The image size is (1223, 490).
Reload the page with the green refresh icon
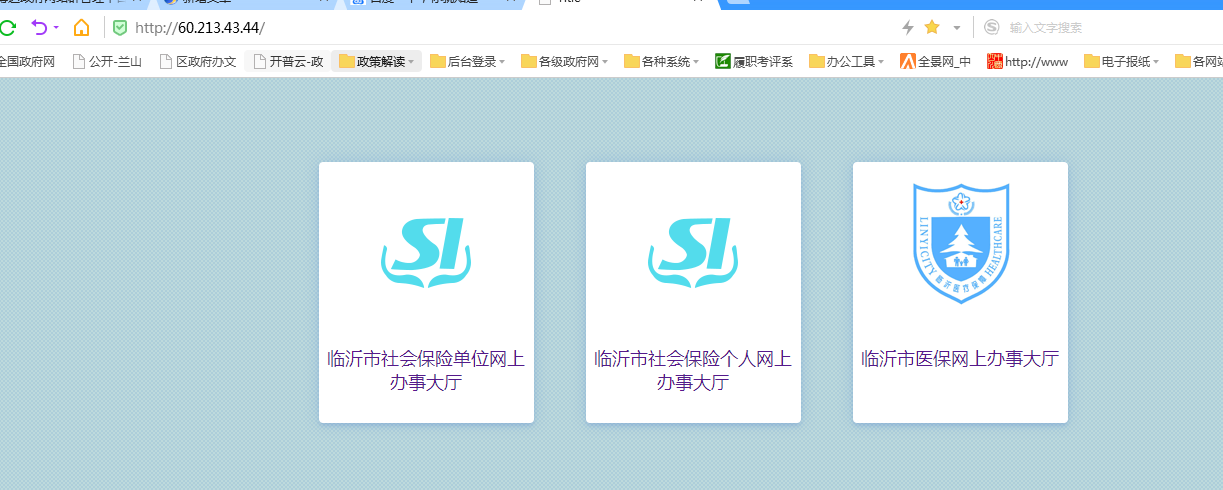click(7, 27)
